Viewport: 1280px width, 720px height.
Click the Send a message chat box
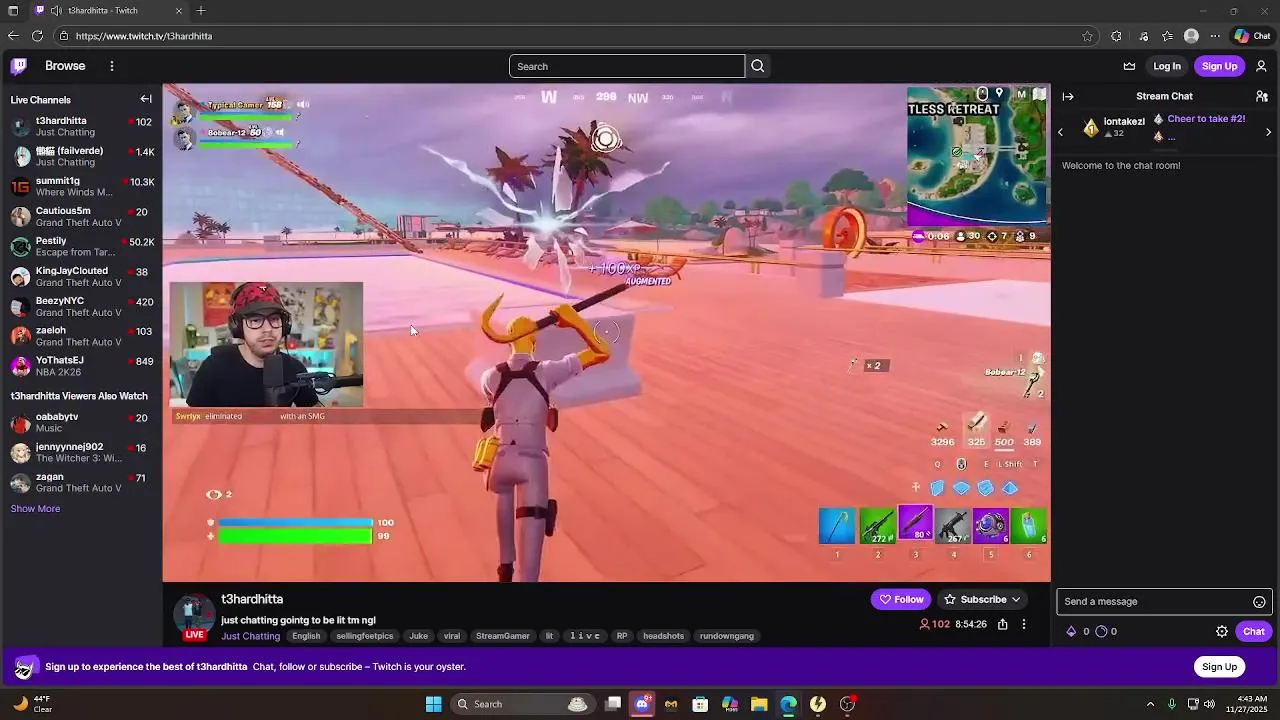click(1153, 602)
